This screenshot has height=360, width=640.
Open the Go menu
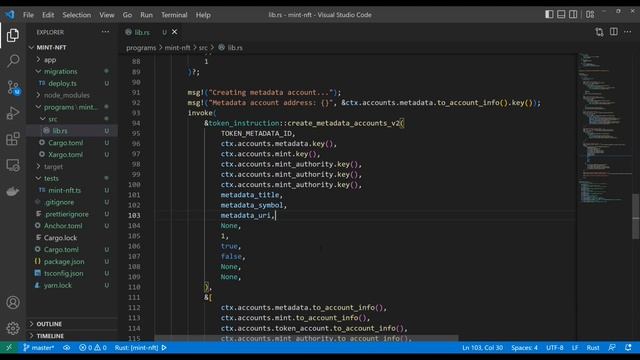(127, 15)
